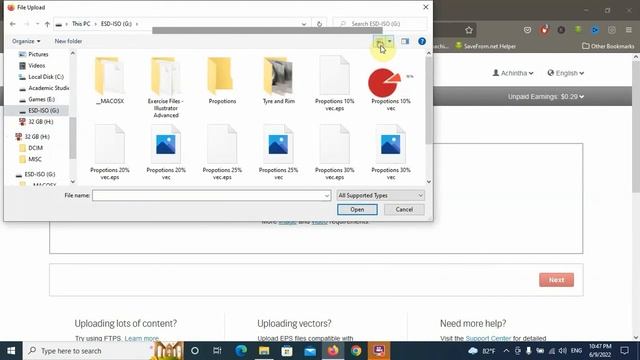Open the SaveFrom.net Helper bookmark
640x360 pixels.
pos(485,46)
